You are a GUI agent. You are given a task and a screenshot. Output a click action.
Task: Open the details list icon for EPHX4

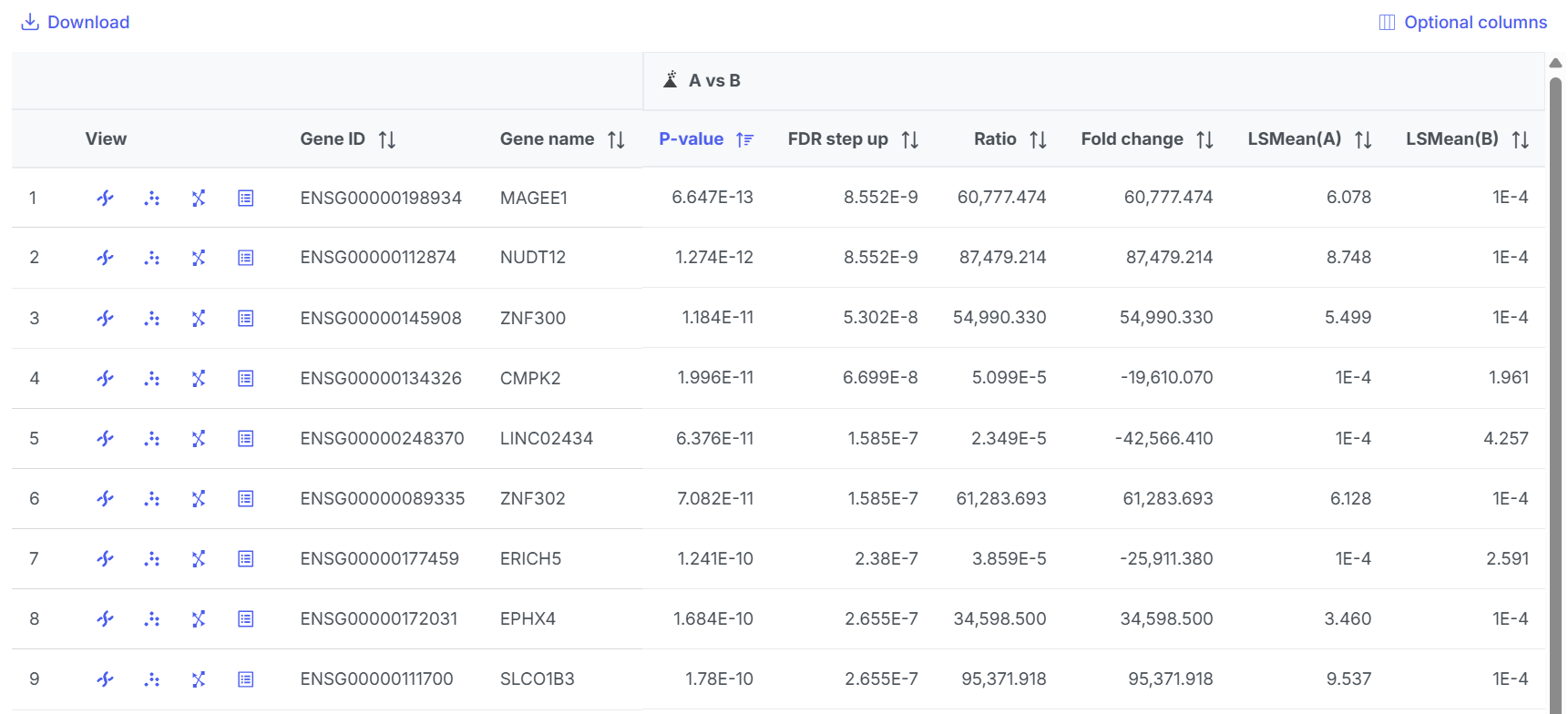[245, 618]
